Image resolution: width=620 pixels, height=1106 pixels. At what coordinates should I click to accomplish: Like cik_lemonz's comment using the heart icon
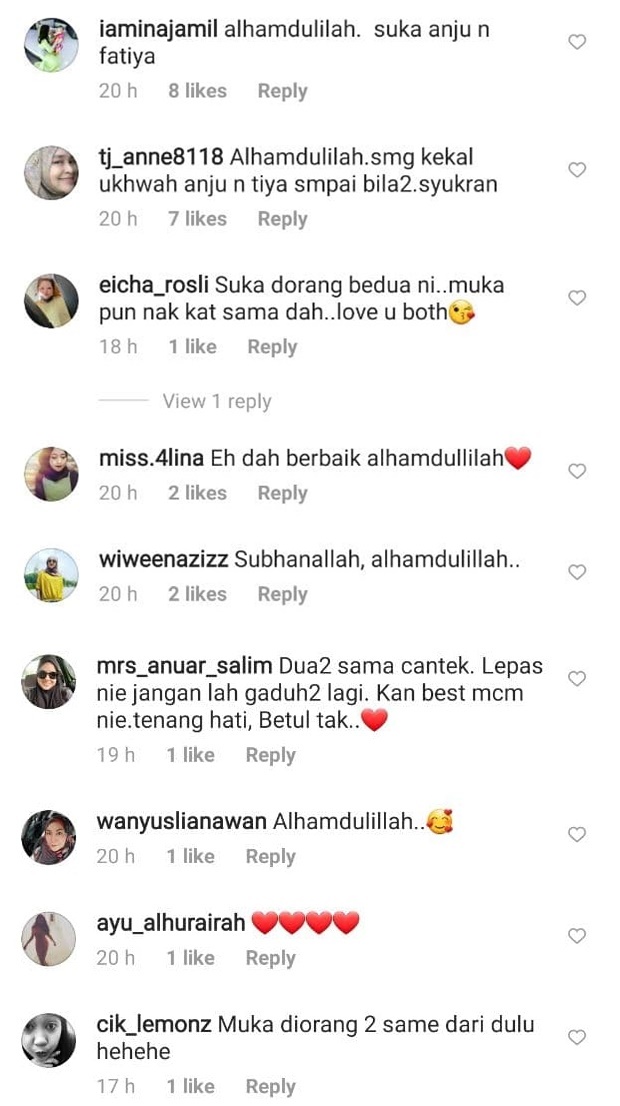point(577,1038)
